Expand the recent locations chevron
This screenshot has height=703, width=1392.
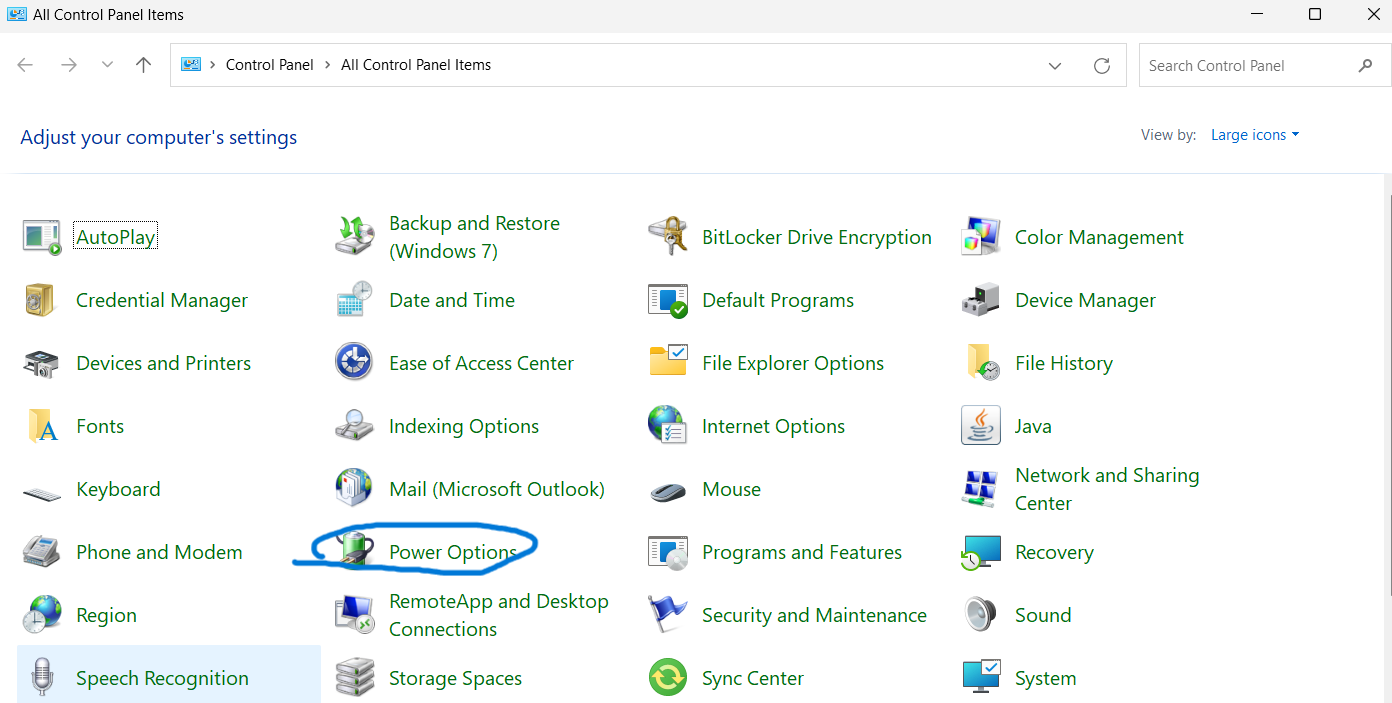108,66
